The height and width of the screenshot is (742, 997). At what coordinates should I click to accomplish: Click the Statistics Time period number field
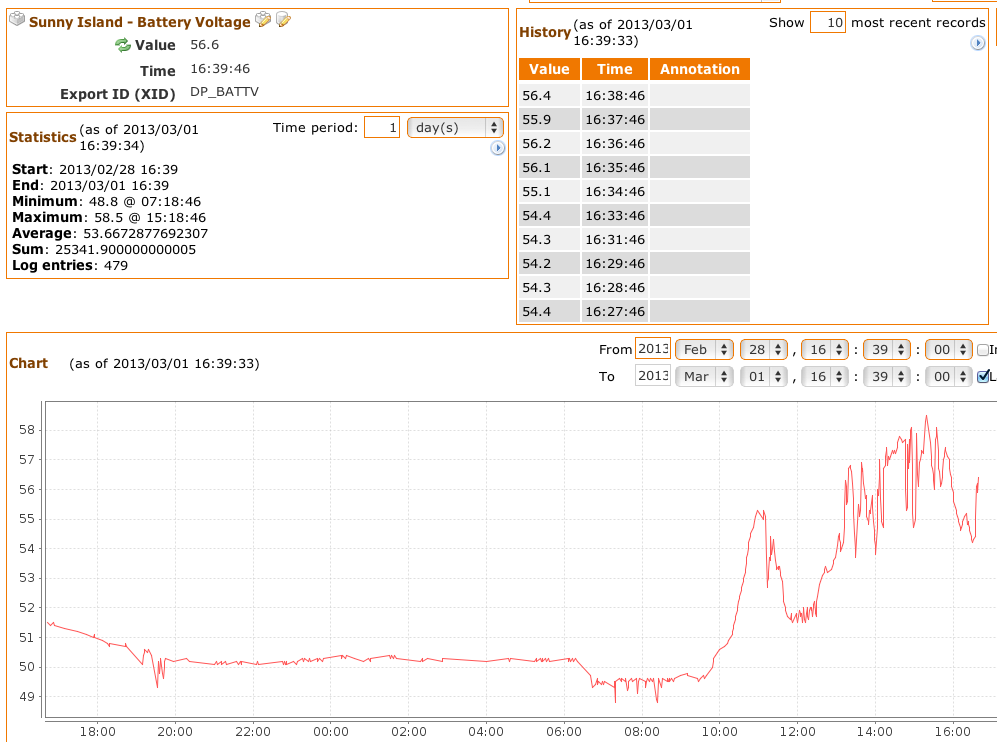pos(382,127)
